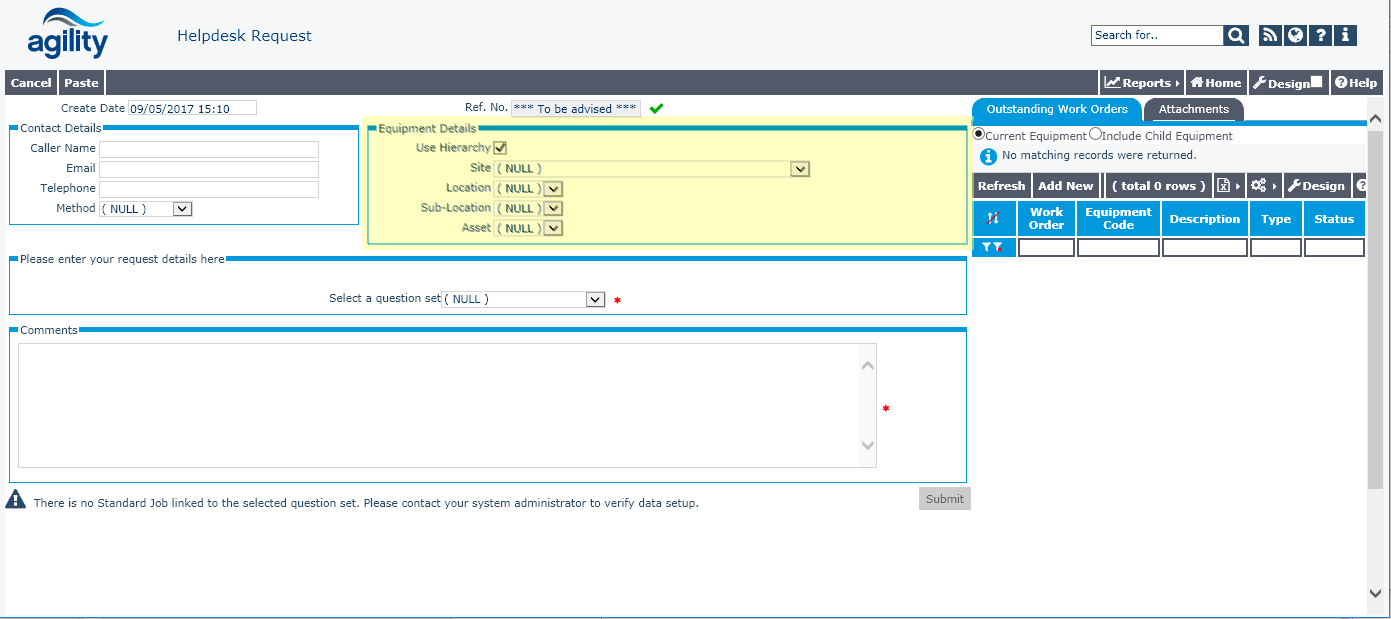The width and height of the screenshot is (1391, 619).
Task: Select Include Child Equipment radio button
Action: click(1096, 135)
